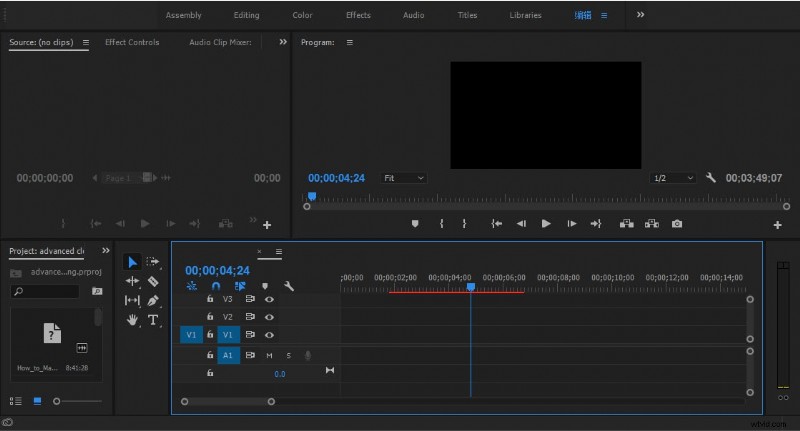Toggle Linked Selection in timeline

240,286
